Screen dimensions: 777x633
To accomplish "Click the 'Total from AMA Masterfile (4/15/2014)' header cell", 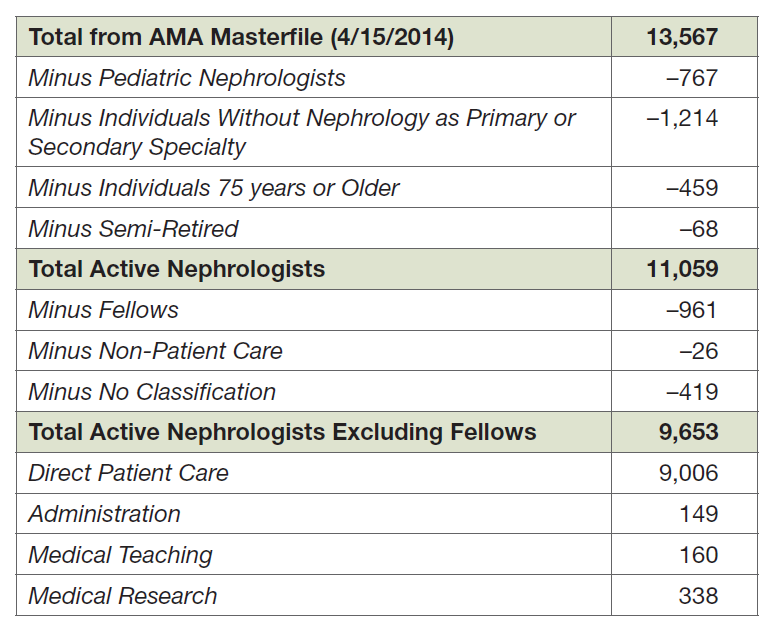I will (241, 38).
